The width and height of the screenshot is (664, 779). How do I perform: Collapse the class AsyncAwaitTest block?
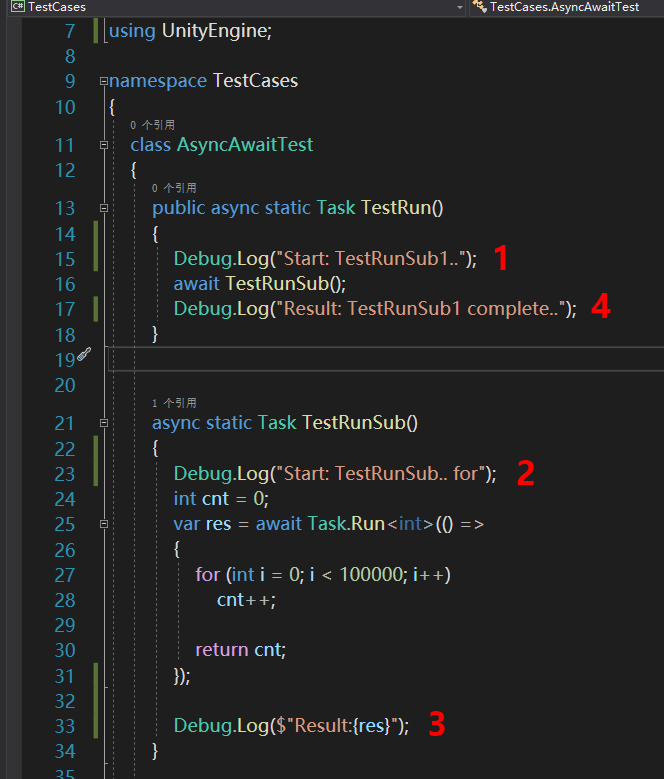[x=104, y=145]
